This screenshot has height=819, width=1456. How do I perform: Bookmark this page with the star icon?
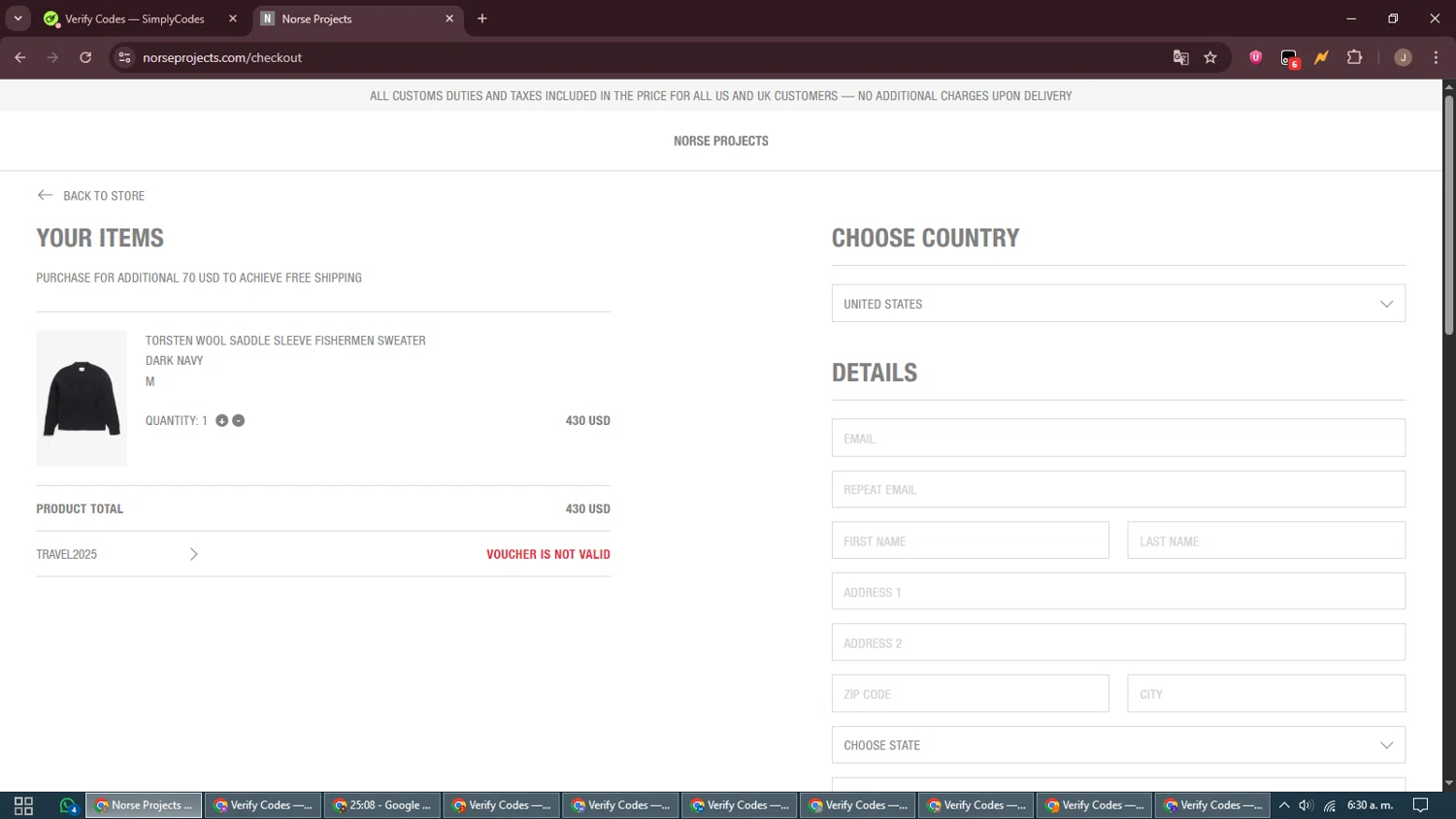pyautogui.click(x=1210, y=57)
